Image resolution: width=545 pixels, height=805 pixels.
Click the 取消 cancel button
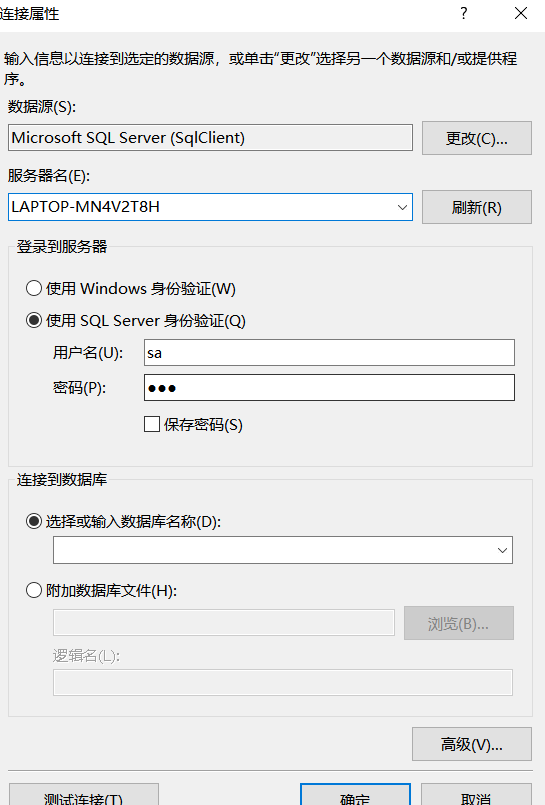pyautogui.click(x=476, y=796)
